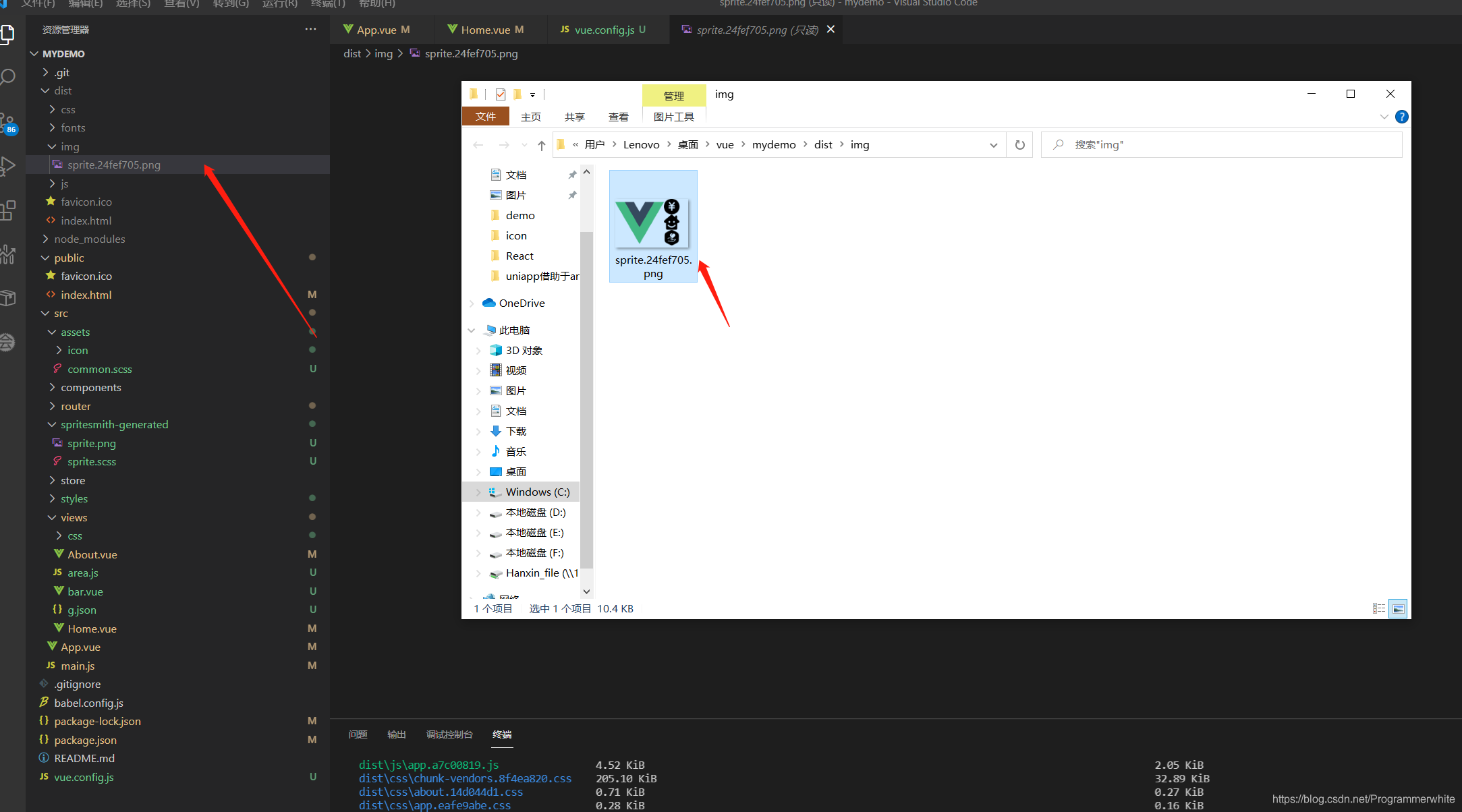Switch to large icons view in Explorer
Screen dimensions: 1462x812
1399,608
